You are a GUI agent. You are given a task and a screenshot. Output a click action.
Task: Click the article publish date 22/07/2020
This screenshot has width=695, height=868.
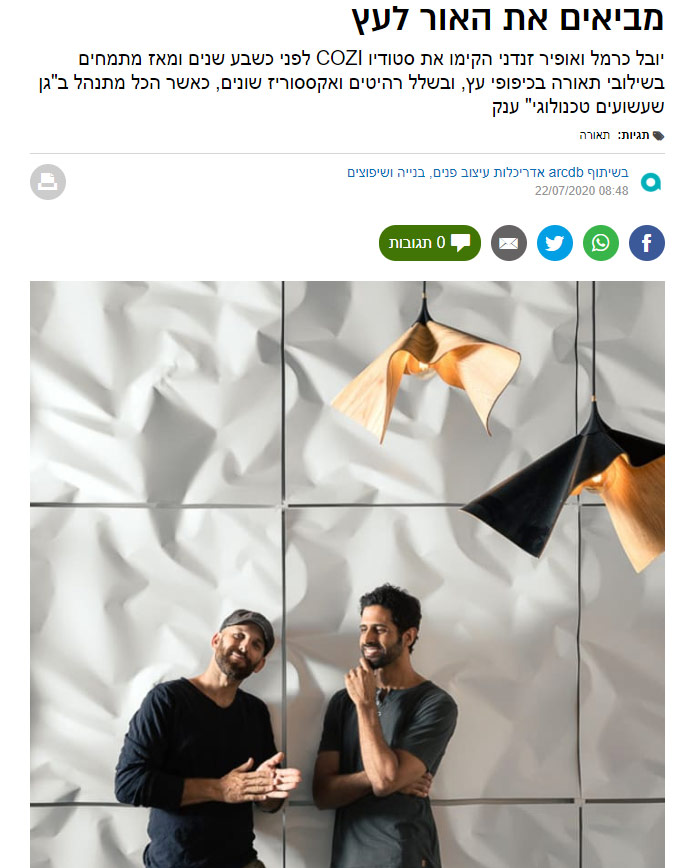click(x=581, y=191)
